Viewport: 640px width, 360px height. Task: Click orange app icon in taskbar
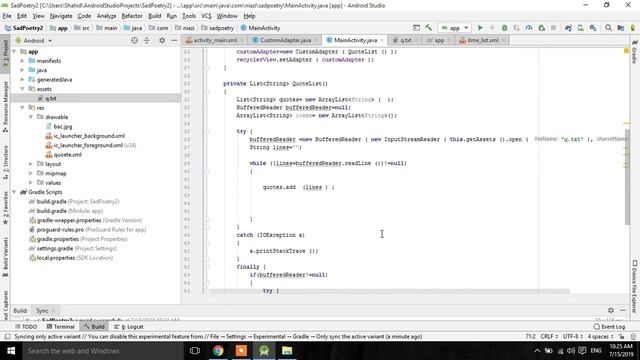[x=241, y=351]
